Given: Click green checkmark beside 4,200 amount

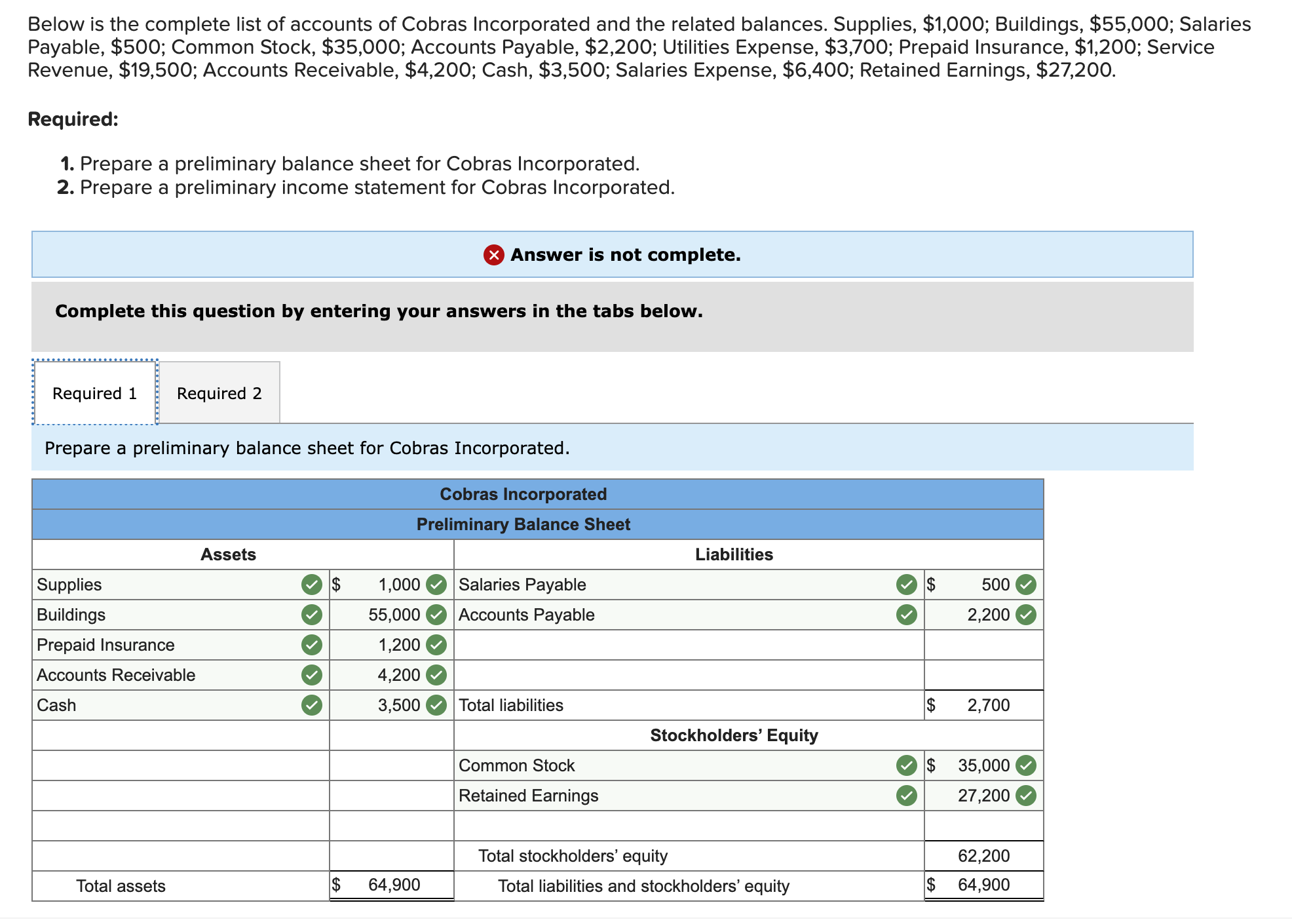Looking at the screenshot, I should coord(436,675).
